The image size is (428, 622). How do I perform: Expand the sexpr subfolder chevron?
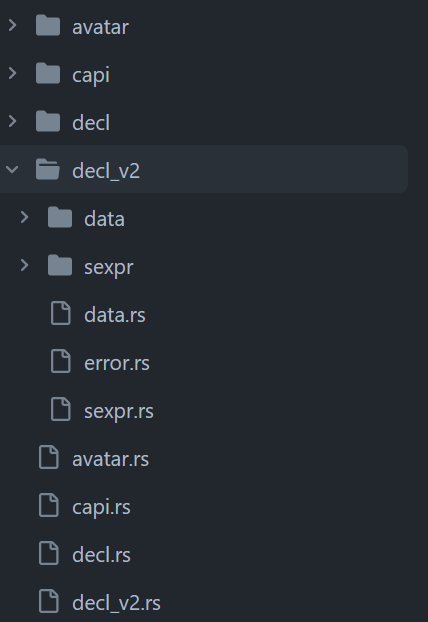pos(24,265)
